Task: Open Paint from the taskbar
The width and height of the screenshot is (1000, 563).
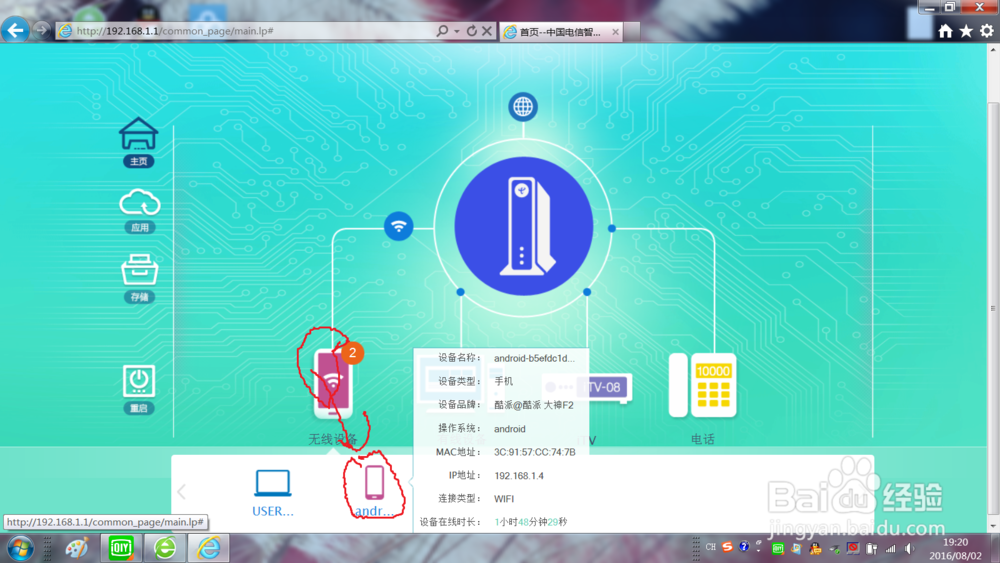Action: tap(77, 548)
